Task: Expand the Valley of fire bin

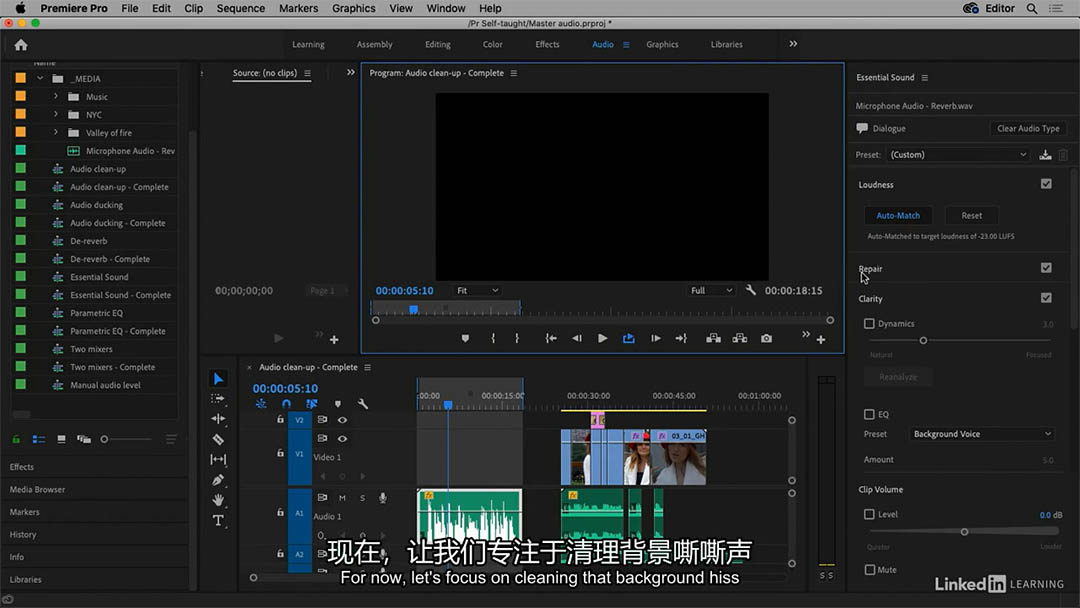Action: pos(56,132)
